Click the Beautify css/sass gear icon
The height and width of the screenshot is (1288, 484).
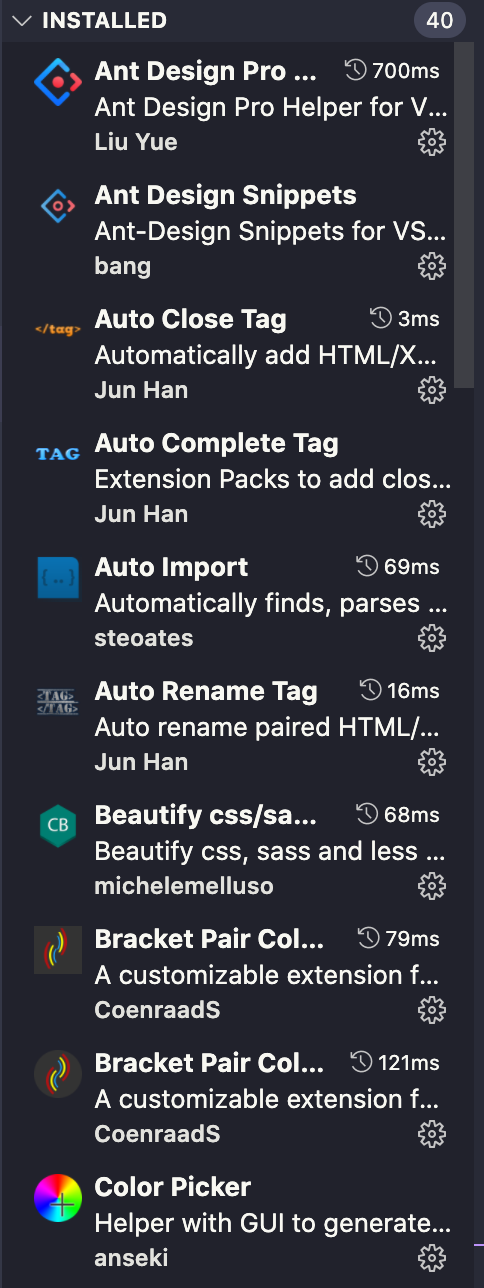(x=431, y=886)
